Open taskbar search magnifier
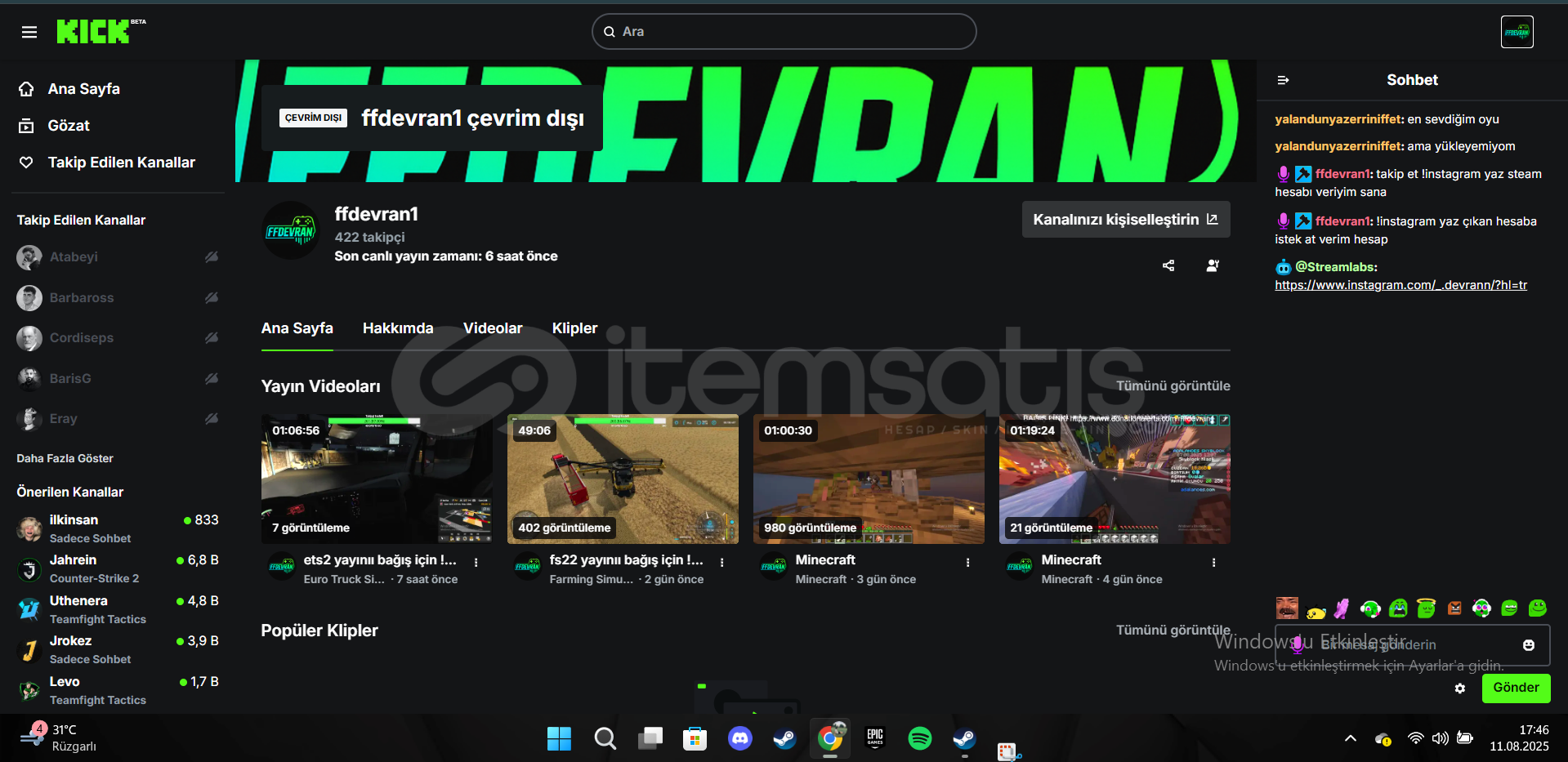 point(605,739)
